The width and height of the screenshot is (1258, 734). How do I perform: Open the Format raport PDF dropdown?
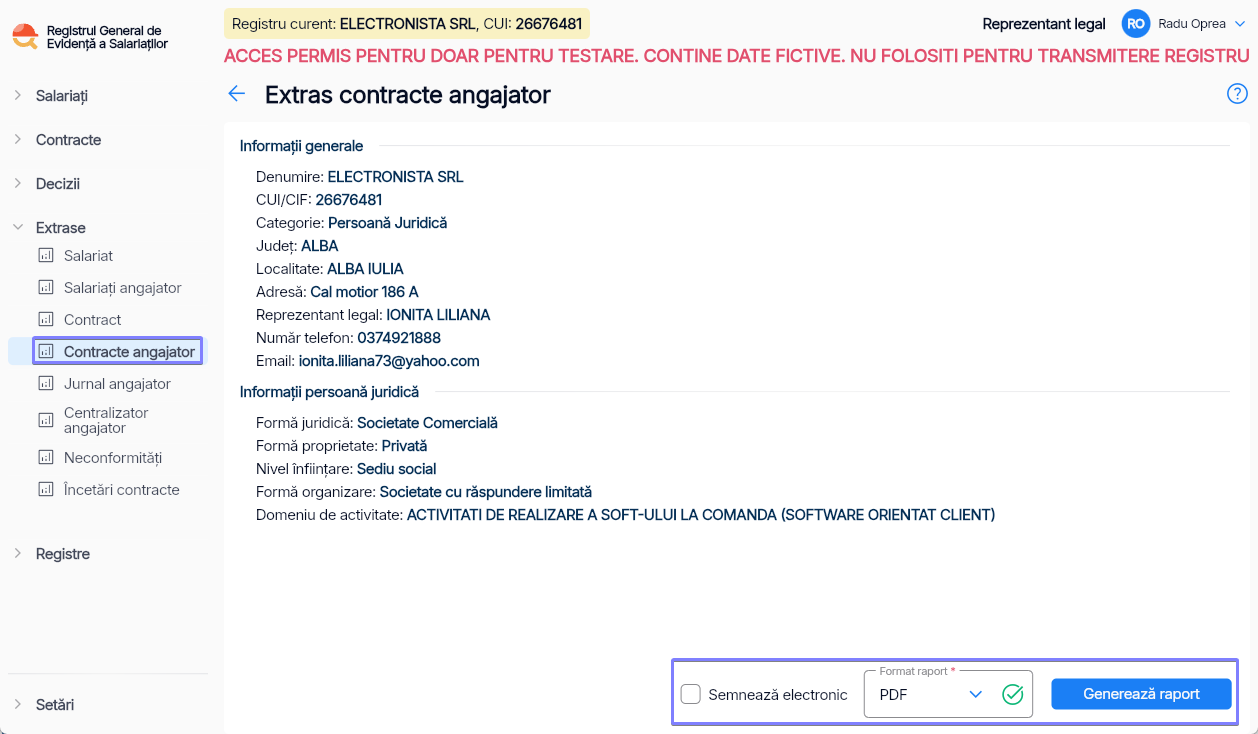[948, 694]
